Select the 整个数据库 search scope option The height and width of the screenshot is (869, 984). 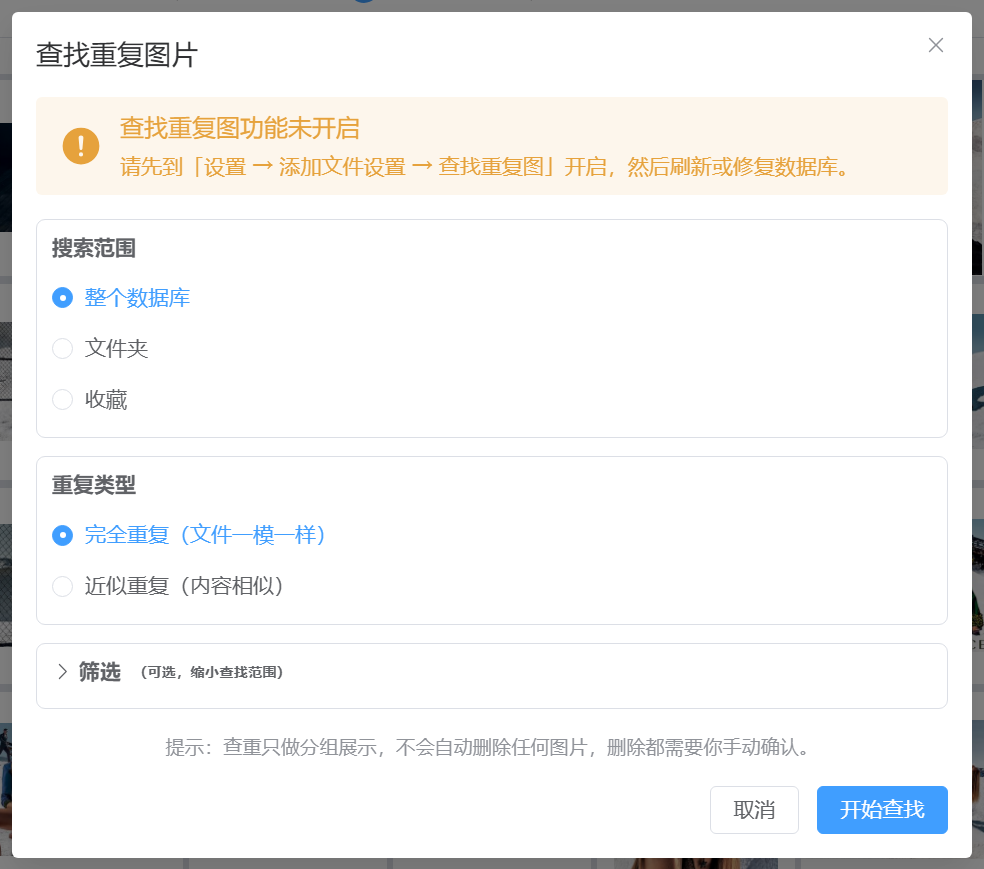[121, 297]
